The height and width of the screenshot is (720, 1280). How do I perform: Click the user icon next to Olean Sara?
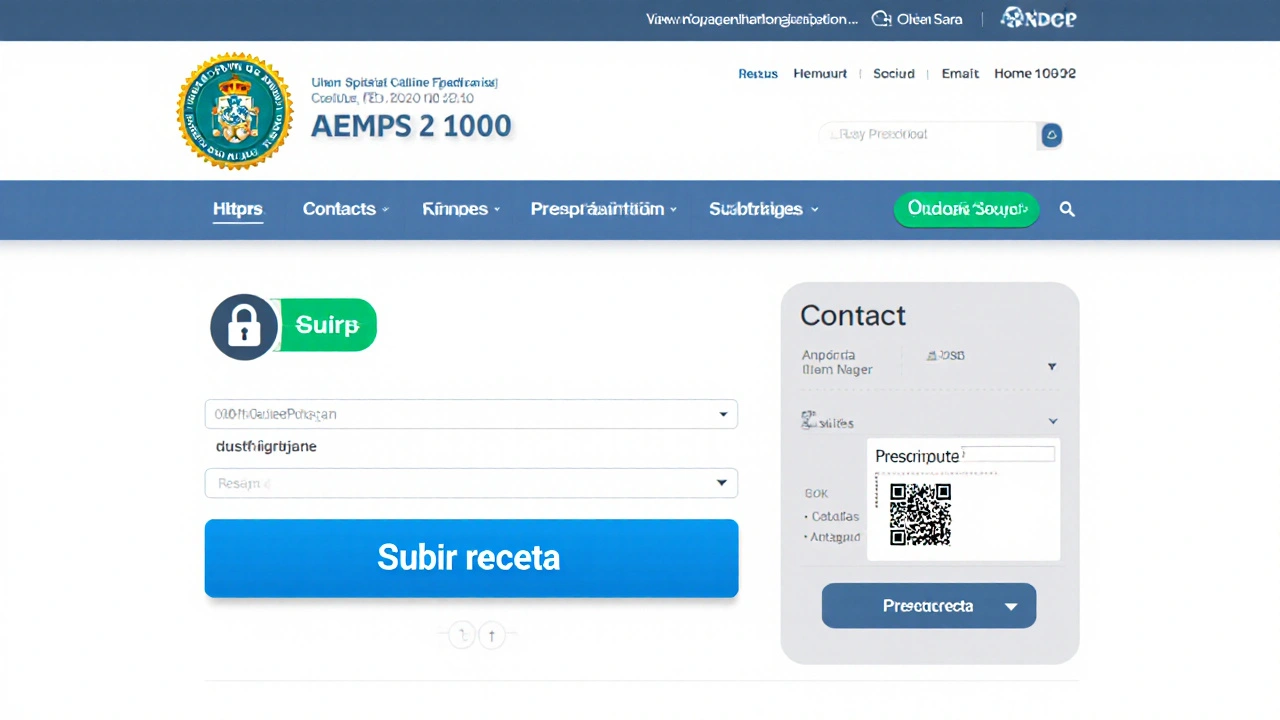pyautogui.click(x=881, y=18)
